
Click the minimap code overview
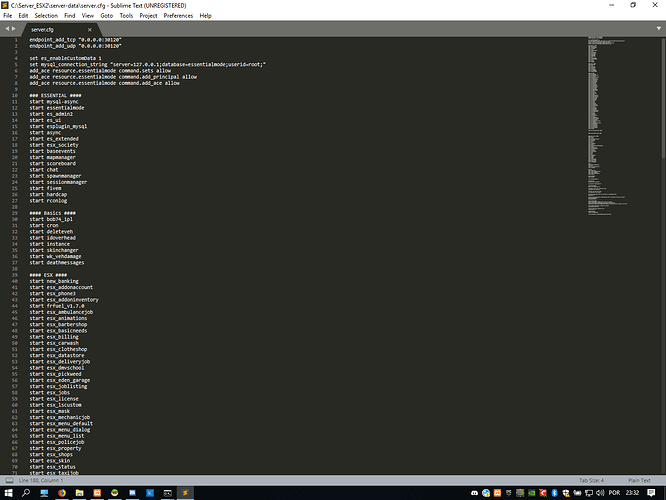click(x=607, y=126)
